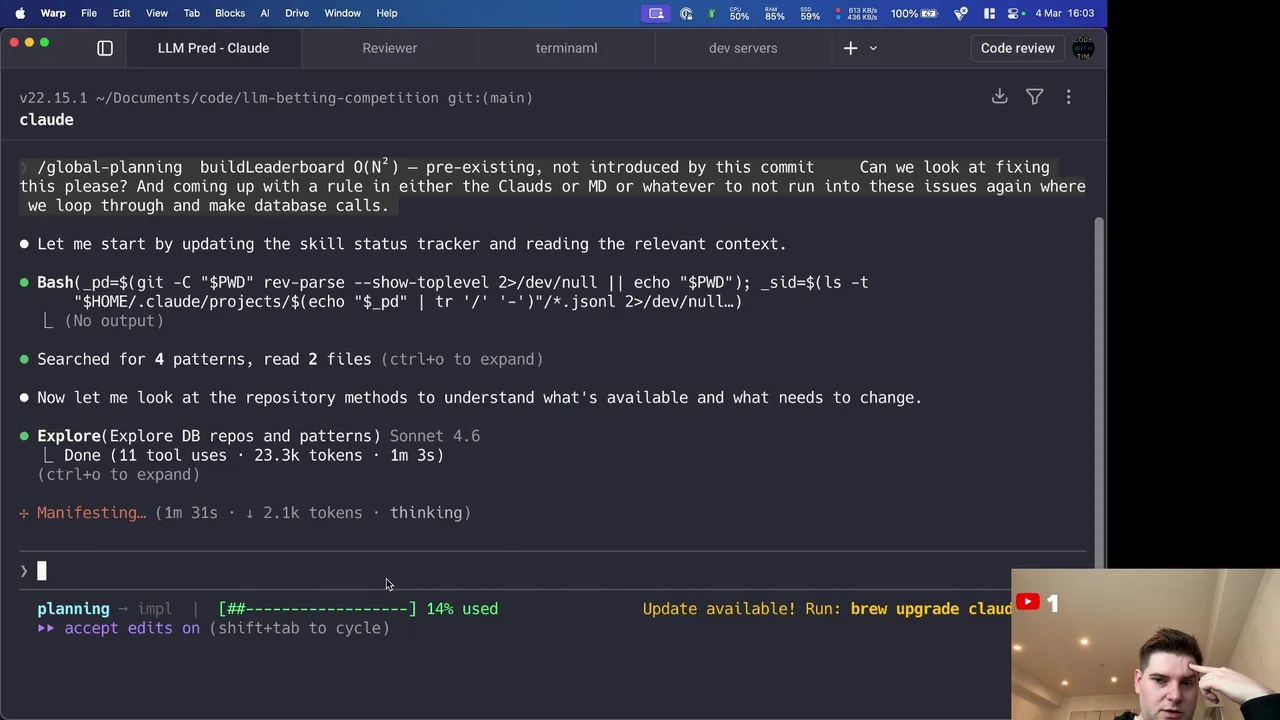Image resolution: width=1280 pixels, height=720 pixels.
Task: Click the git:(main) branch text
Action: (490, 98)
